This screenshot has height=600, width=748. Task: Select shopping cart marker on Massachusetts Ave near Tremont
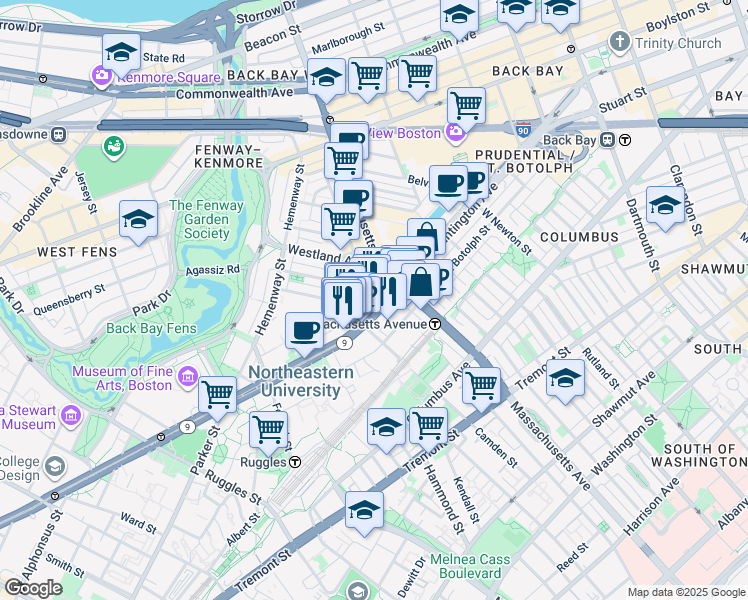pyautogui.click(x=481, y=387)
